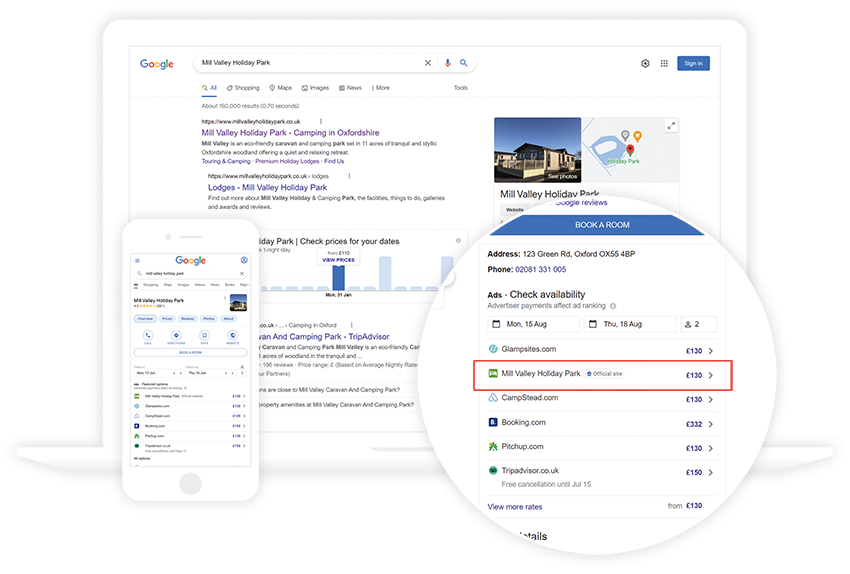Click the View more rates link
The image size is (850, 574).
515,507
